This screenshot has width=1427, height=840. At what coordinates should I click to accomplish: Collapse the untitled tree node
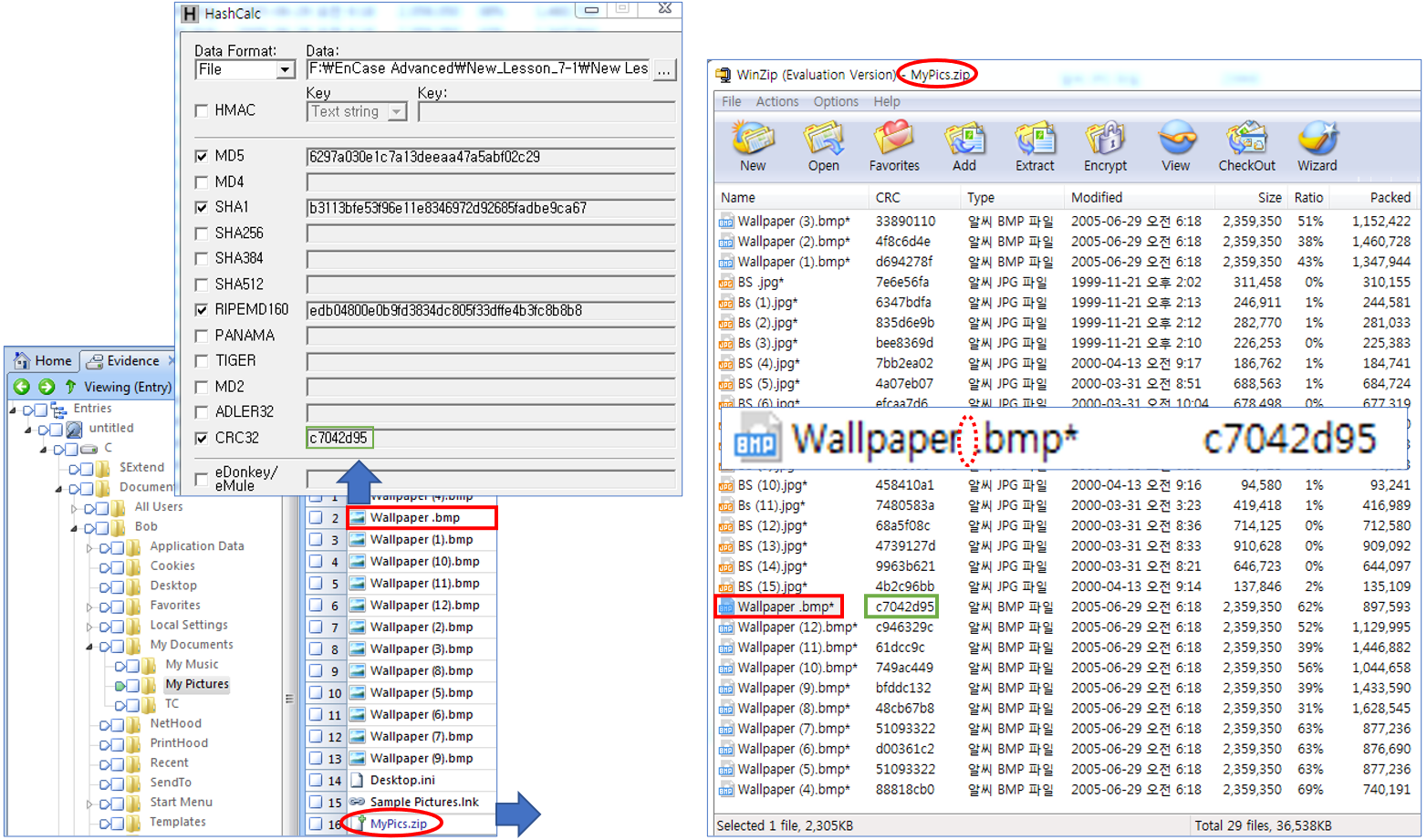point(27,429)
